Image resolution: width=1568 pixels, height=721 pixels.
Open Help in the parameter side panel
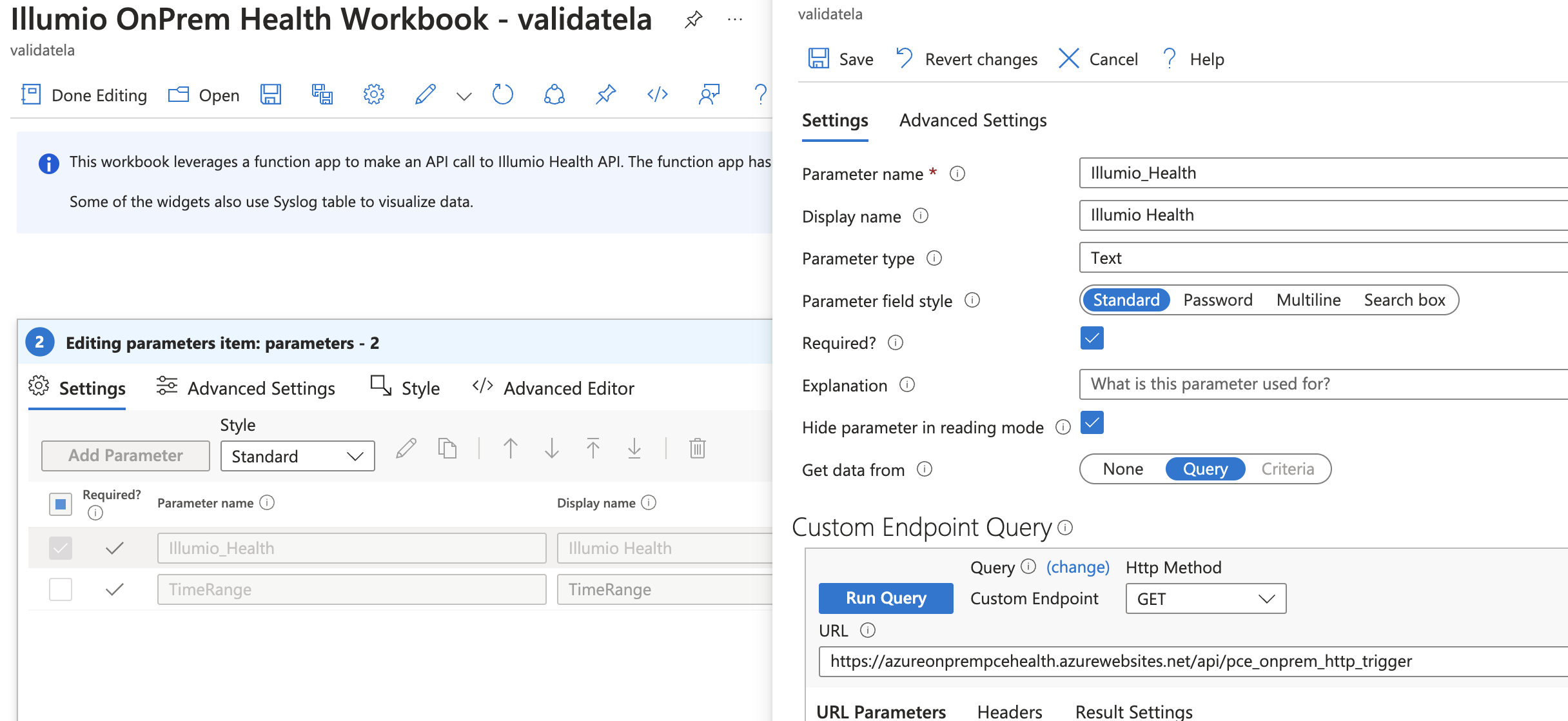(x=1193, y=59)
